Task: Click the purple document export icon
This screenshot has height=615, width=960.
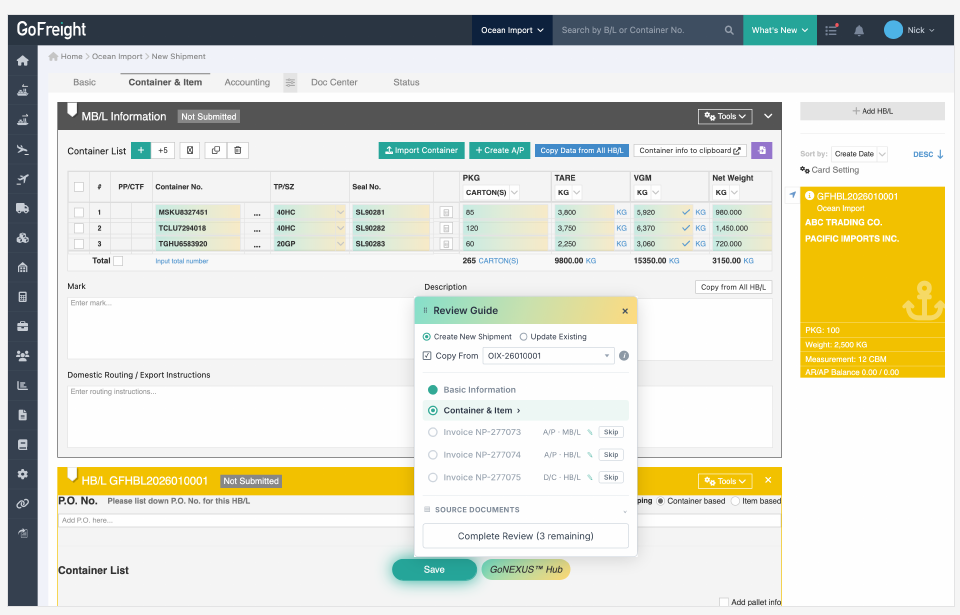Action: (x=762, y=150)
